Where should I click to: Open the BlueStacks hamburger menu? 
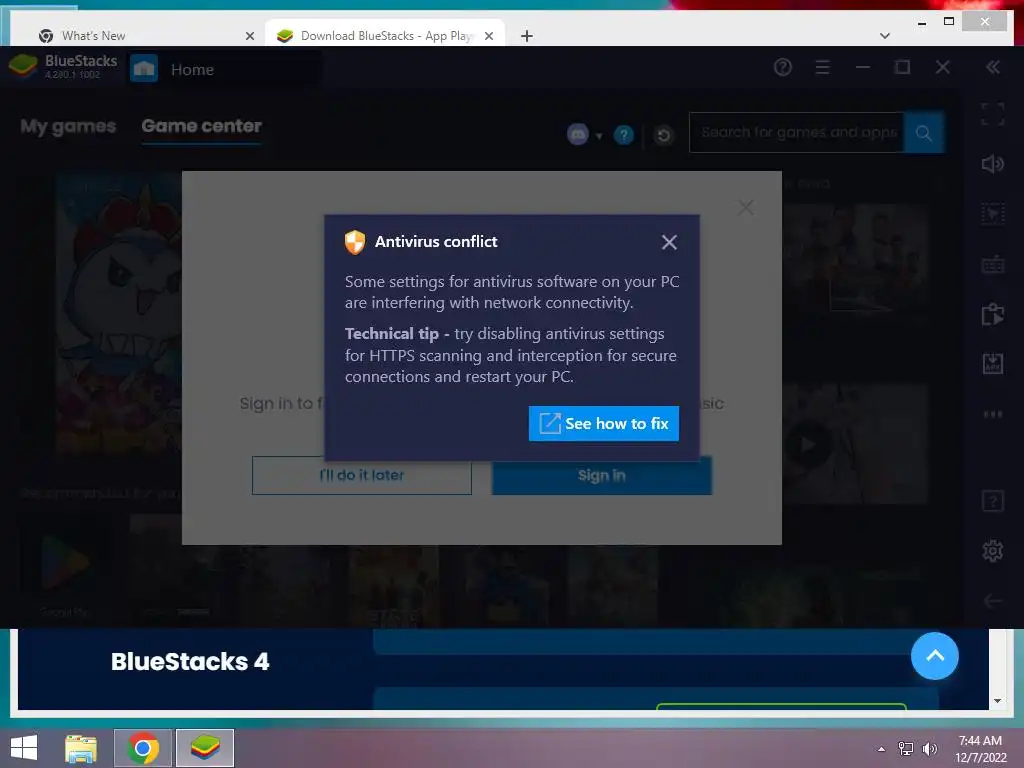[822, 67]
